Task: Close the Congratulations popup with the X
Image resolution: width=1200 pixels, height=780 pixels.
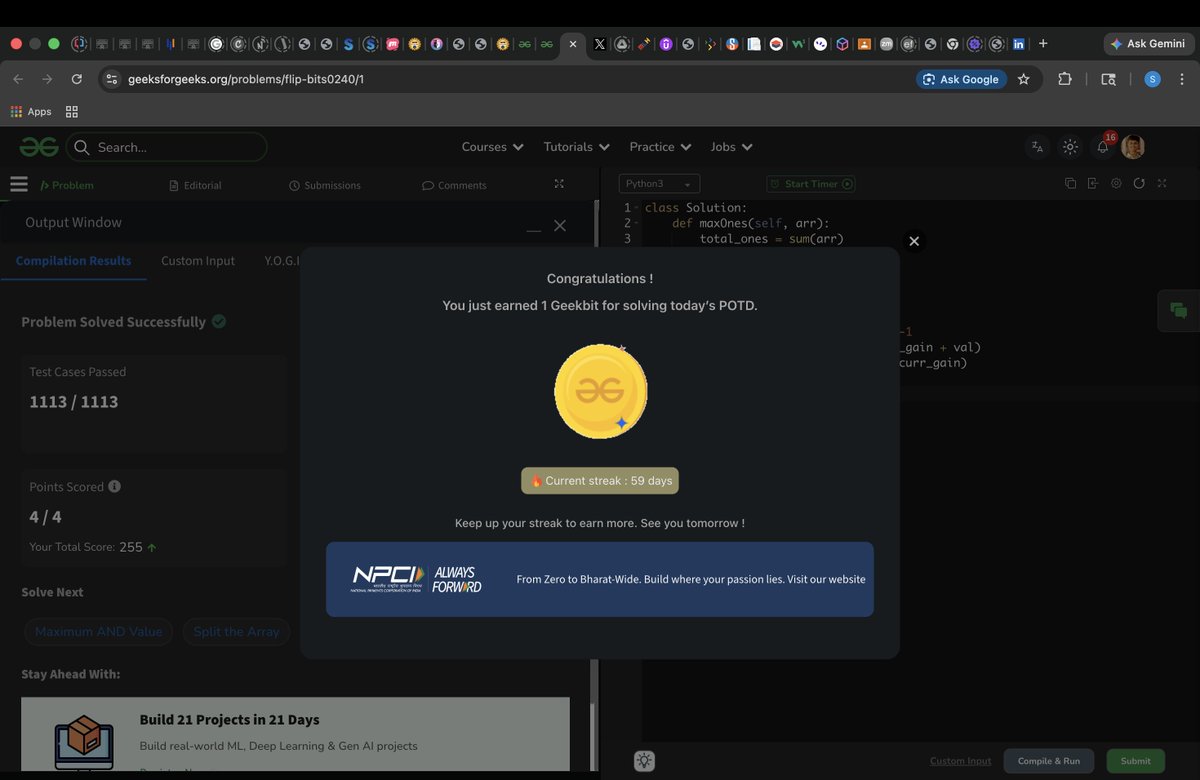Action: (x=913, y=241)
